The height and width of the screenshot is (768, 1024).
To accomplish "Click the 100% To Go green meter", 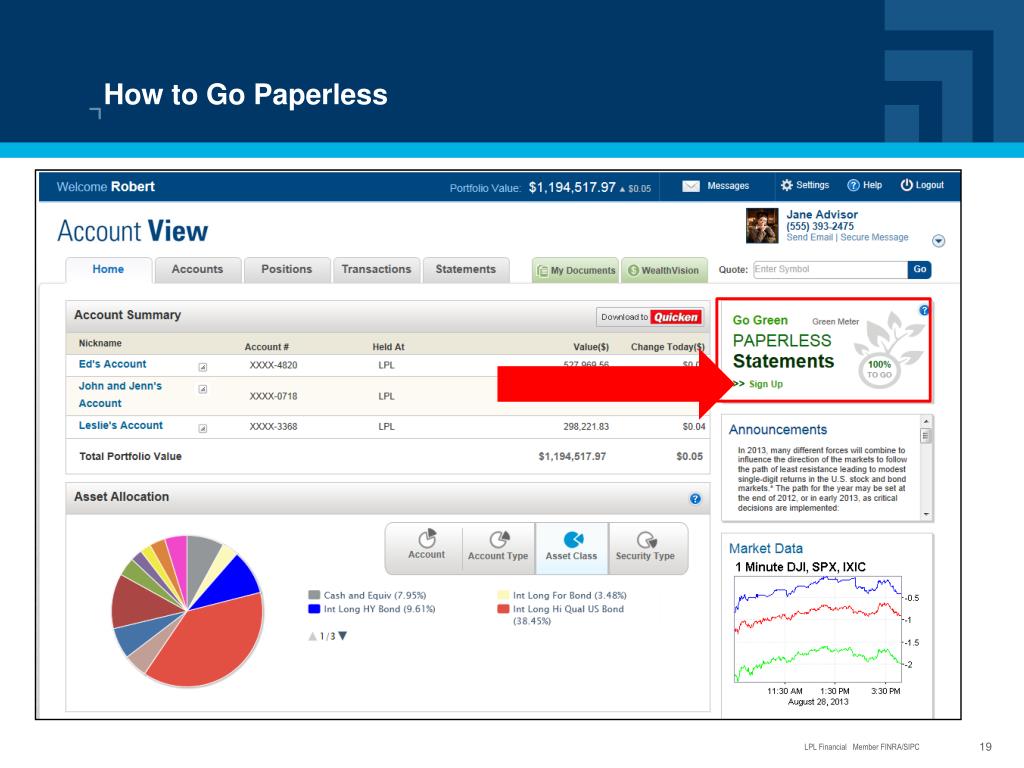I will (879, 370).
